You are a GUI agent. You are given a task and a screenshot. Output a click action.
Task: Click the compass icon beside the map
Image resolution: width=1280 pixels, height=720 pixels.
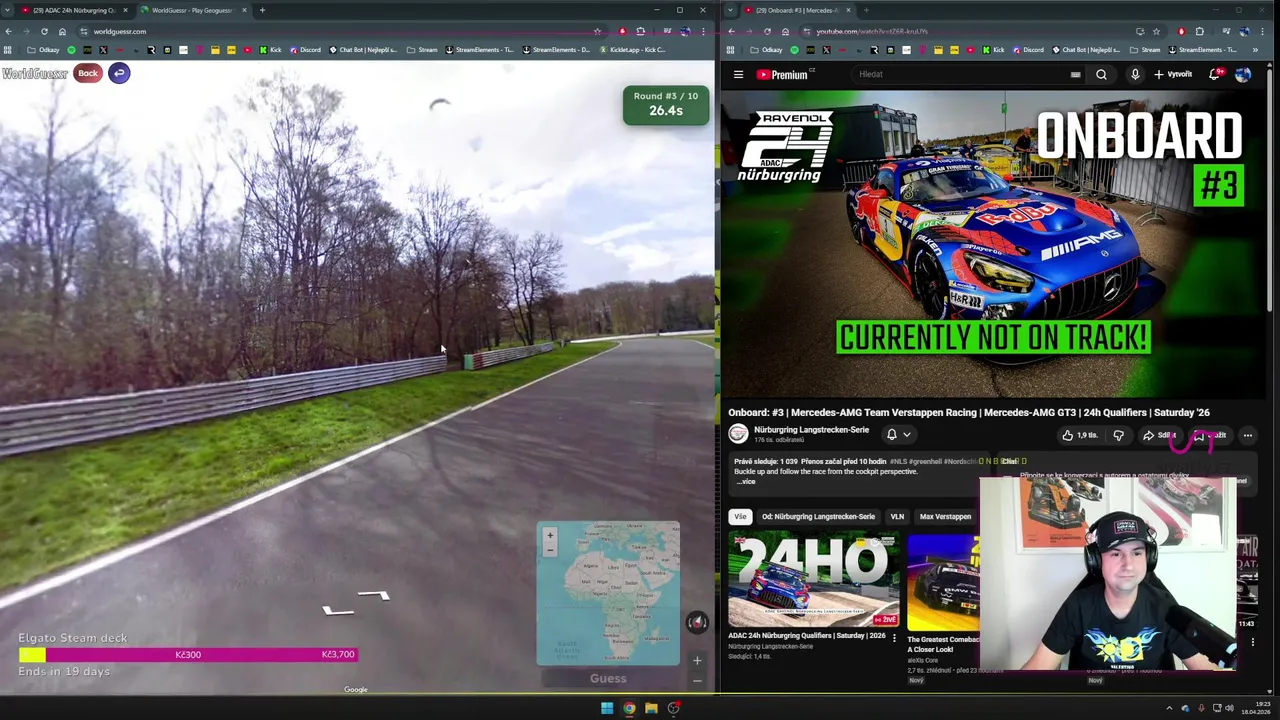pos(697,622)
